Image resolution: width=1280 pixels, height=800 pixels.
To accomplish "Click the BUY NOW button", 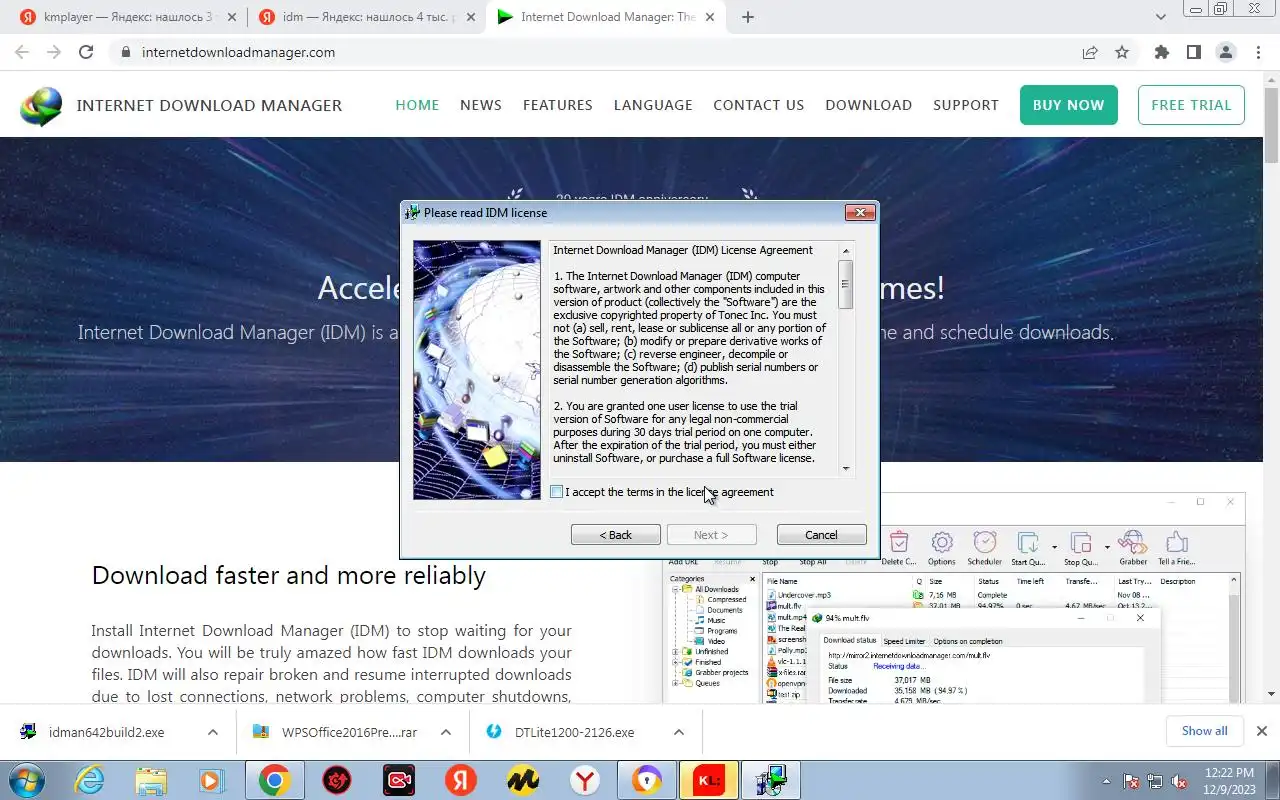I will click(x=1068, y=105).
